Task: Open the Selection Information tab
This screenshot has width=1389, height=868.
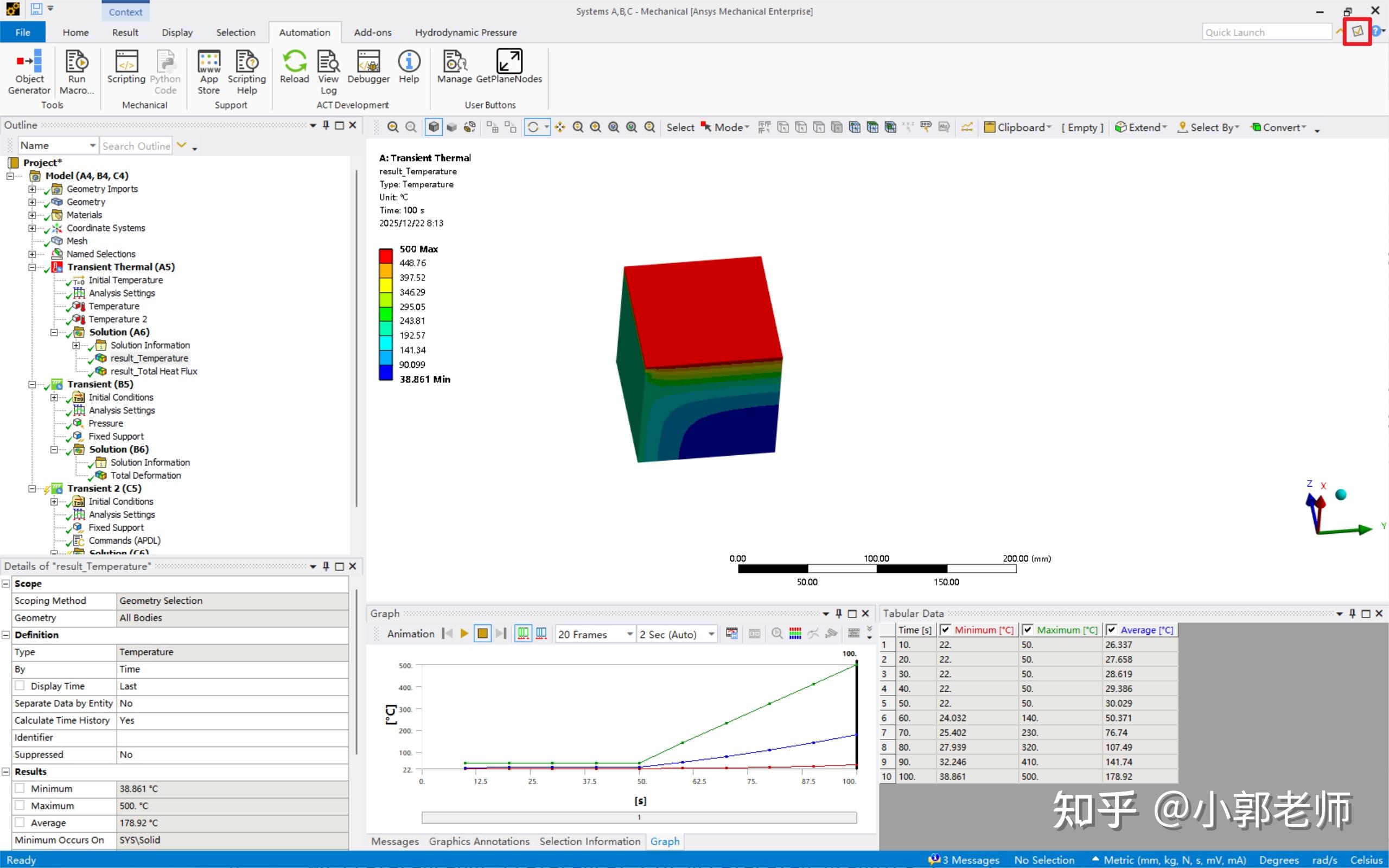Action: pyautogui.click(x=589, y=841)
